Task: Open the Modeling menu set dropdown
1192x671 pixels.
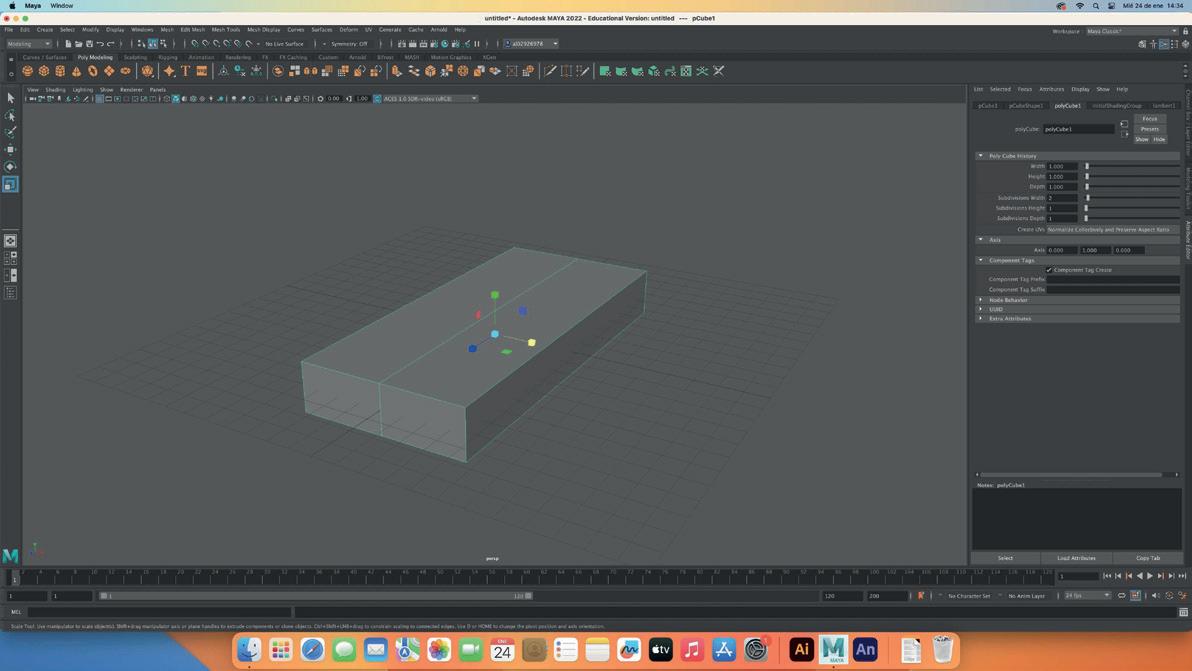Action: (x=29, y=44)
